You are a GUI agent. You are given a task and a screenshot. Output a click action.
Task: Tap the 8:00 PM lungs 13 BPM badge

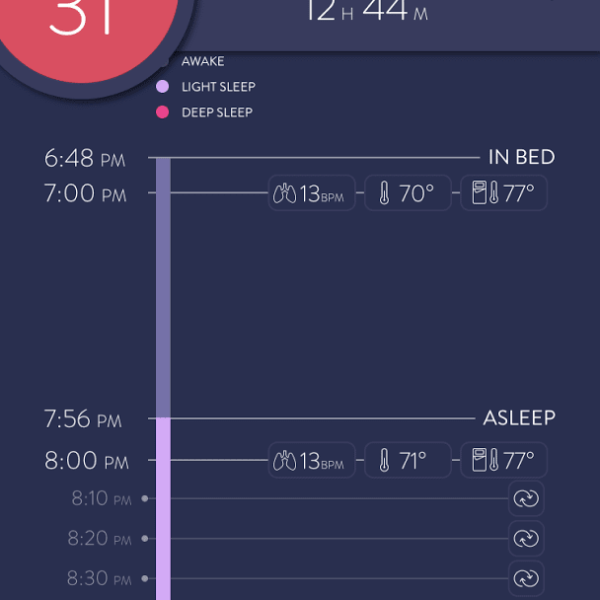pos(311,460)
